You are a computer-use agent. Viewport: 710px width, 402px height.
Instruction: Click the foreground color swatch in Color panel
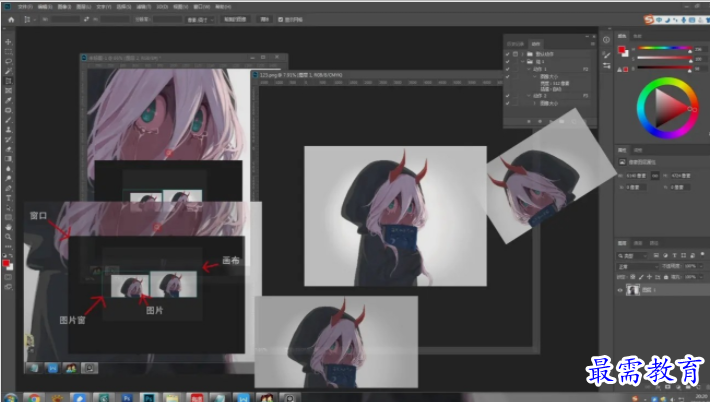click(621, 49)
